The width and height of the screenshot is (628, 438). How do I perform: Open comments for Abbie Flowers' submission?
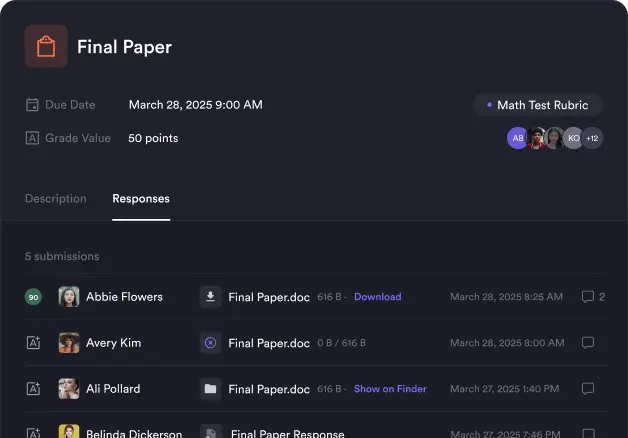(x=588, y=297)
